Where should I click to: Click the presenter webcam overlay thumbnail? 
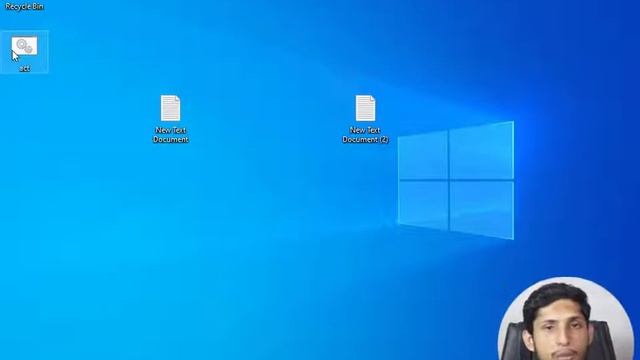(566, 319)
